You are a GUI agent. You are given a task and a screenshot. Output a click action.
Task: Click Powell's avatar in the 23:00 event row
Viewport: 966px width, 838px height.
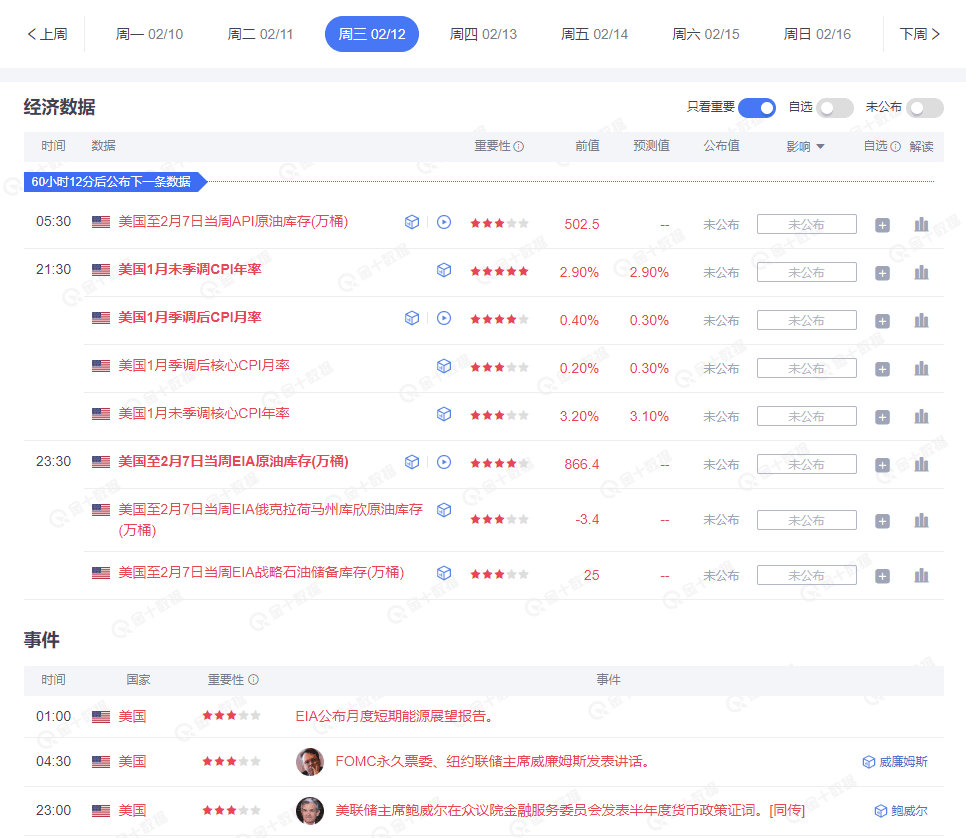(x=310, y=810)
